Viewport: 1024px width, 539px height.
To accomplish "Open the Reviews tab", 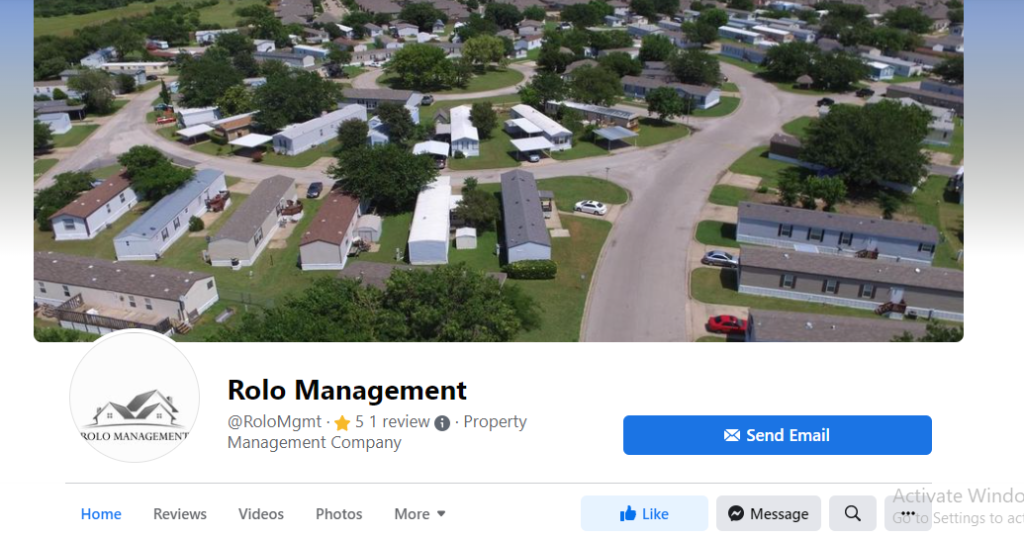I will tap(180, 514).
